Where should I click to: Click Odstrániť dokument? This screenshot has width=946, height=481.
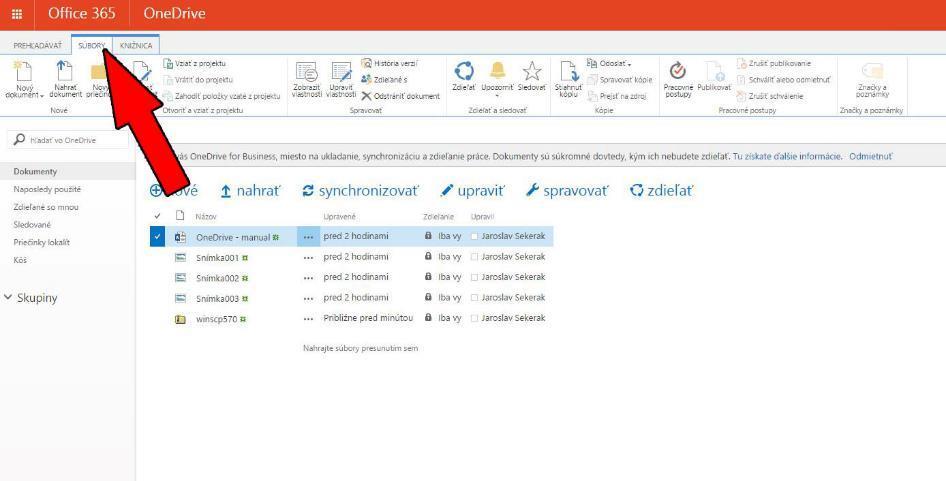click(x=401, y=96)
